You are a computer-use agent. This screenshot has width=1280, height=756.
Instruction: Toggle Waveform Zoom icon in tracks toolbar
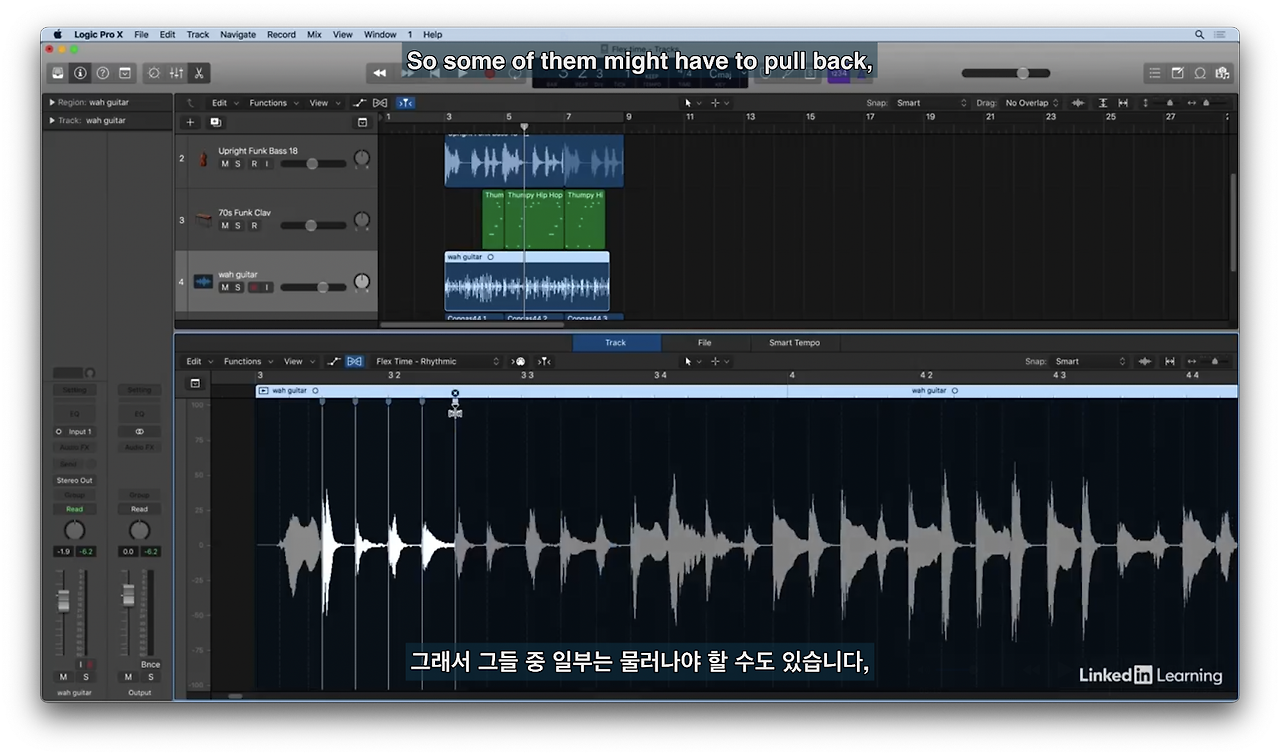click(x=1078, y=103)
